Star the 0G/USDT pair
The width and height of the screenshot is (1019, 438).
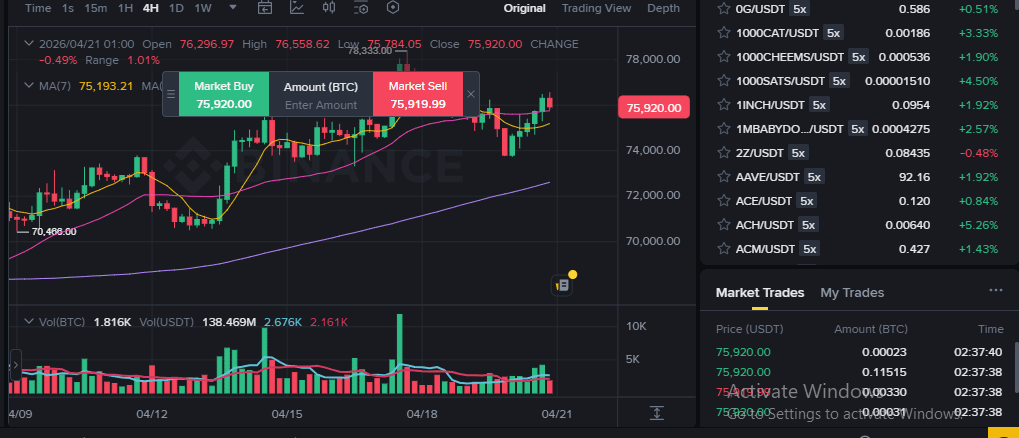[x=723, y=9]
